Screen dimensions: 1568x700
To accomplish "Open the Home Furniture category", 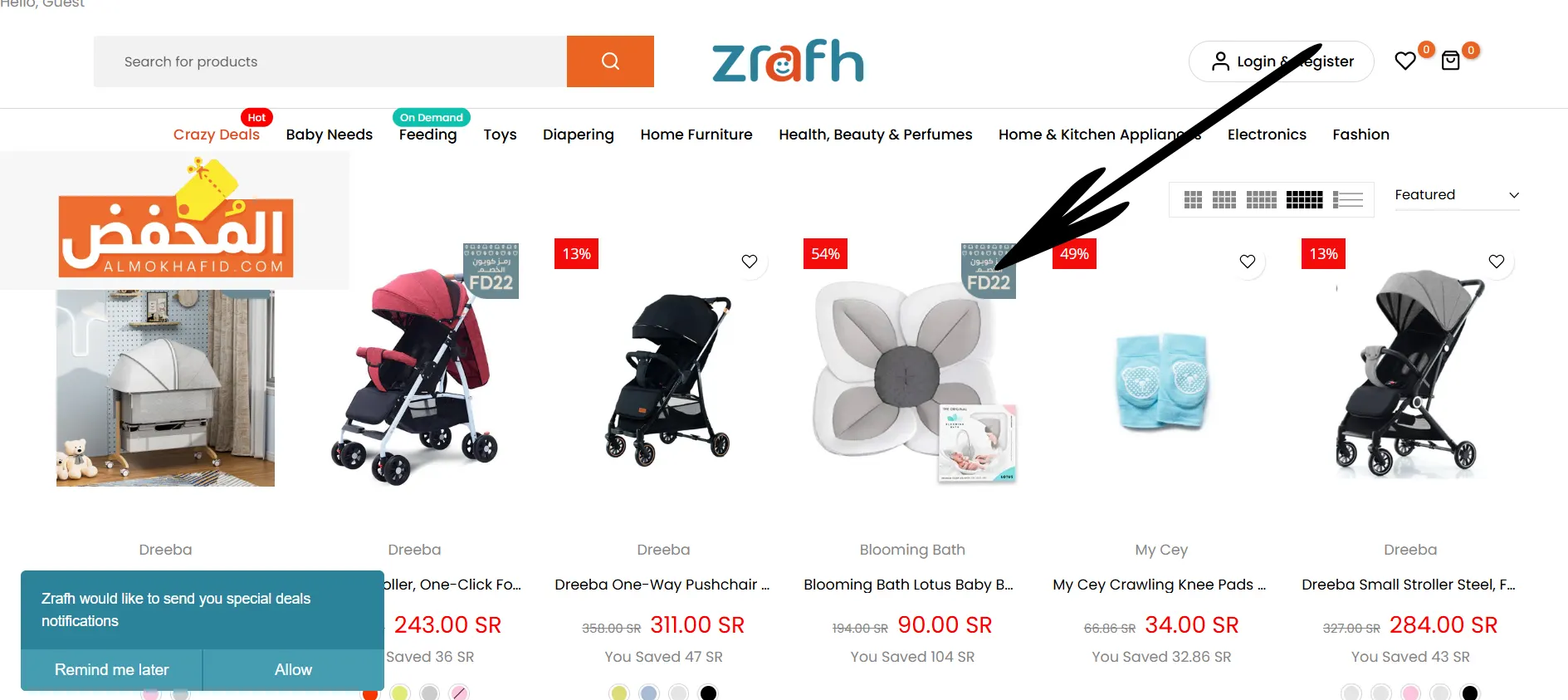I will coord(696,135).
